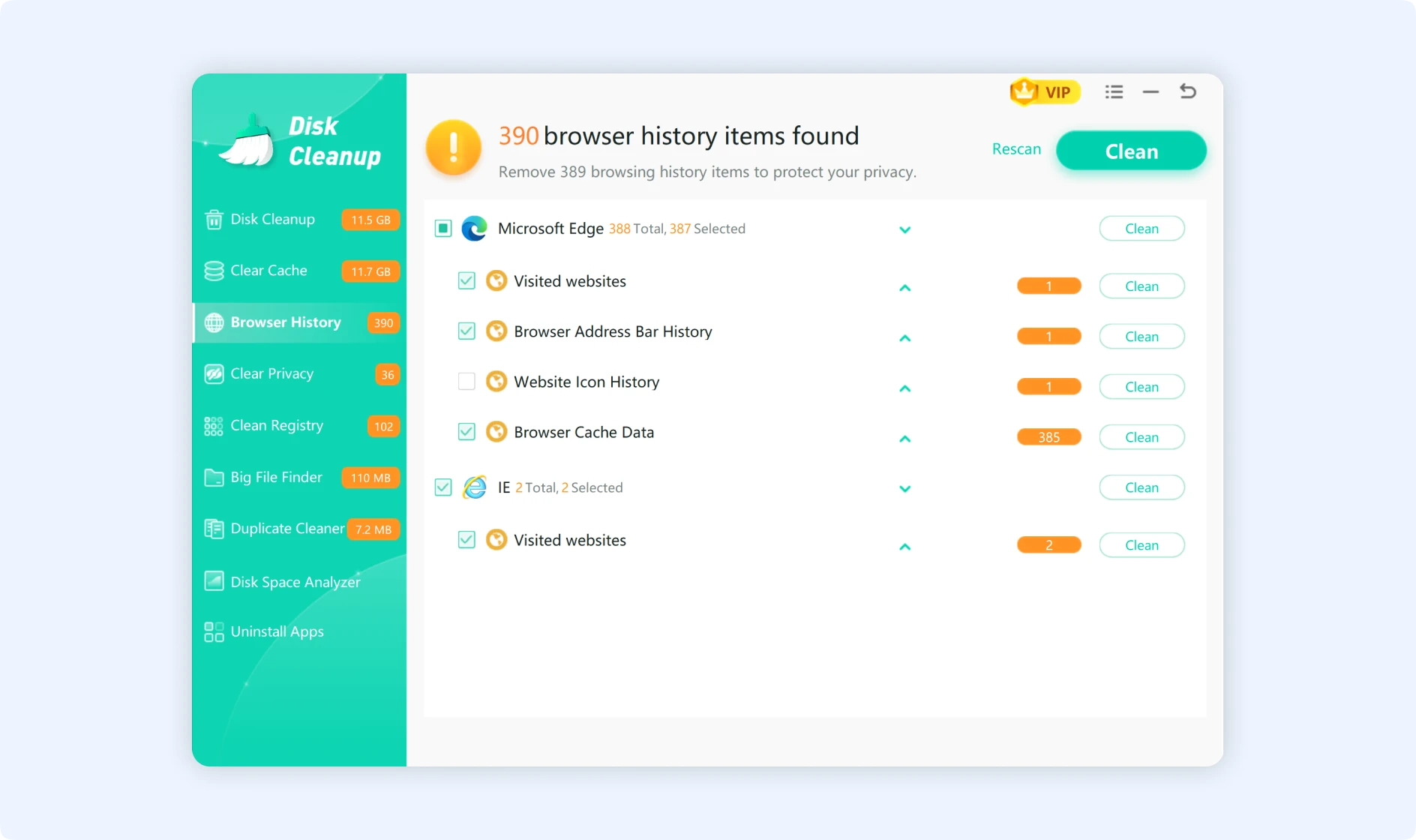Click the Clear Privacy shield icon
Viewport: 1416px width, 840px height.
[214, 373]
